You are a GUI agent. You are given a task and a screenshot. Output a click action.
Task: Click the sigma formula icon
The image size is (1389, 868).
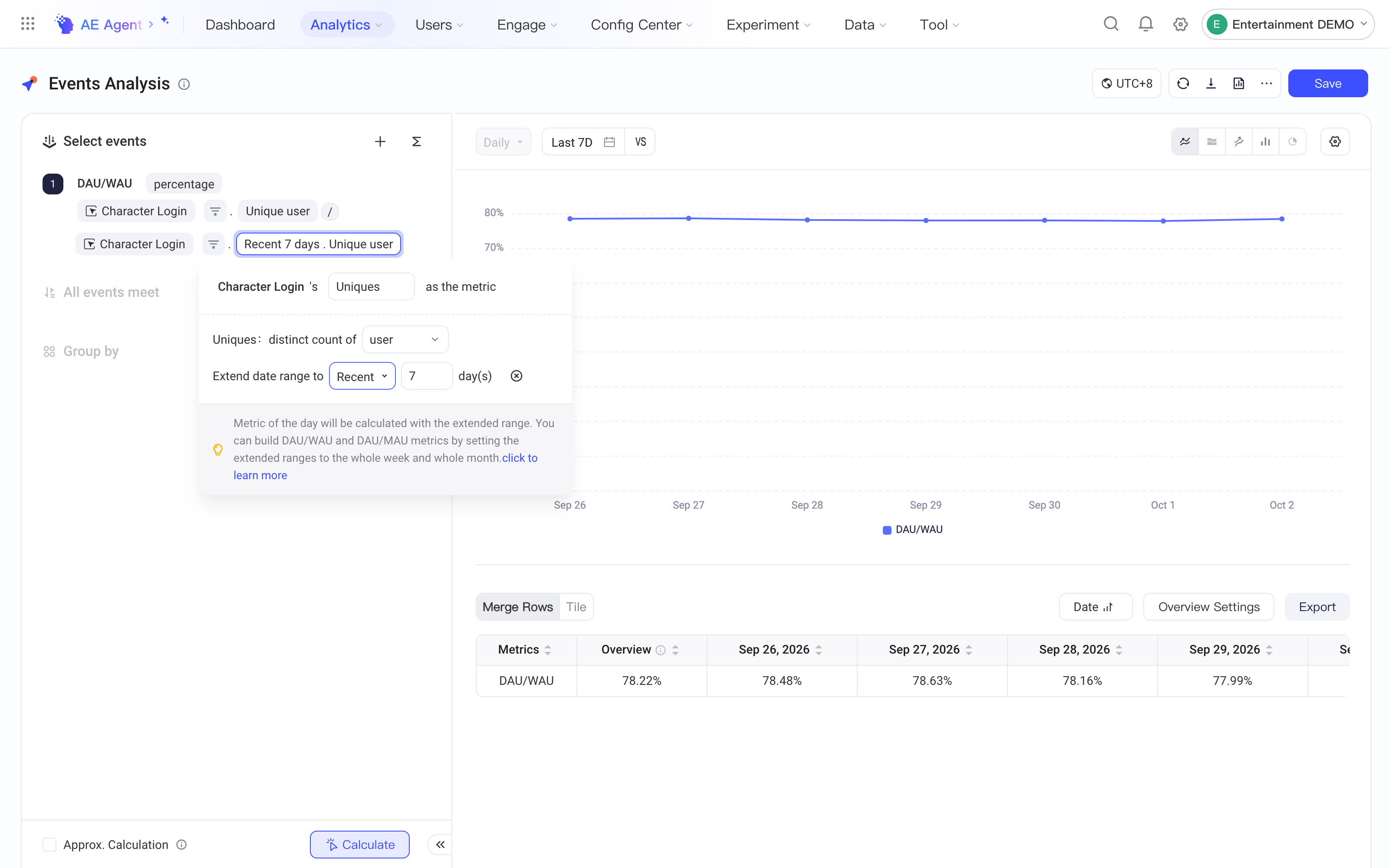(417, 142)
